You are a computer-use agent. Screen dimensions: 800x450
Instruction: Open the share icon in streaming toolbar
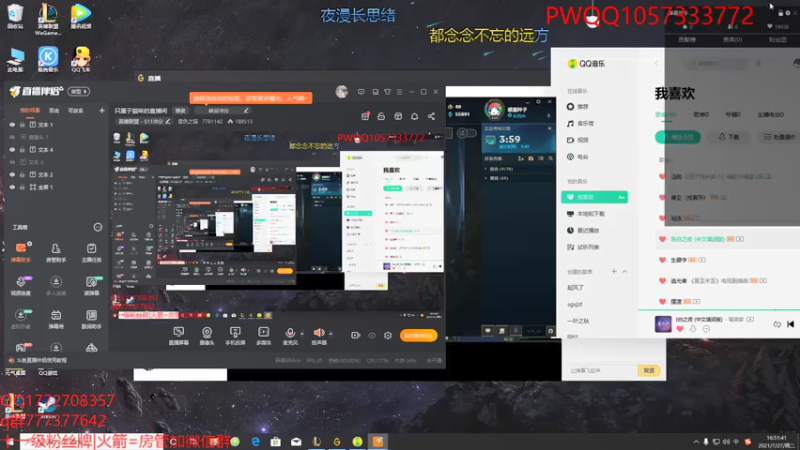431,116
